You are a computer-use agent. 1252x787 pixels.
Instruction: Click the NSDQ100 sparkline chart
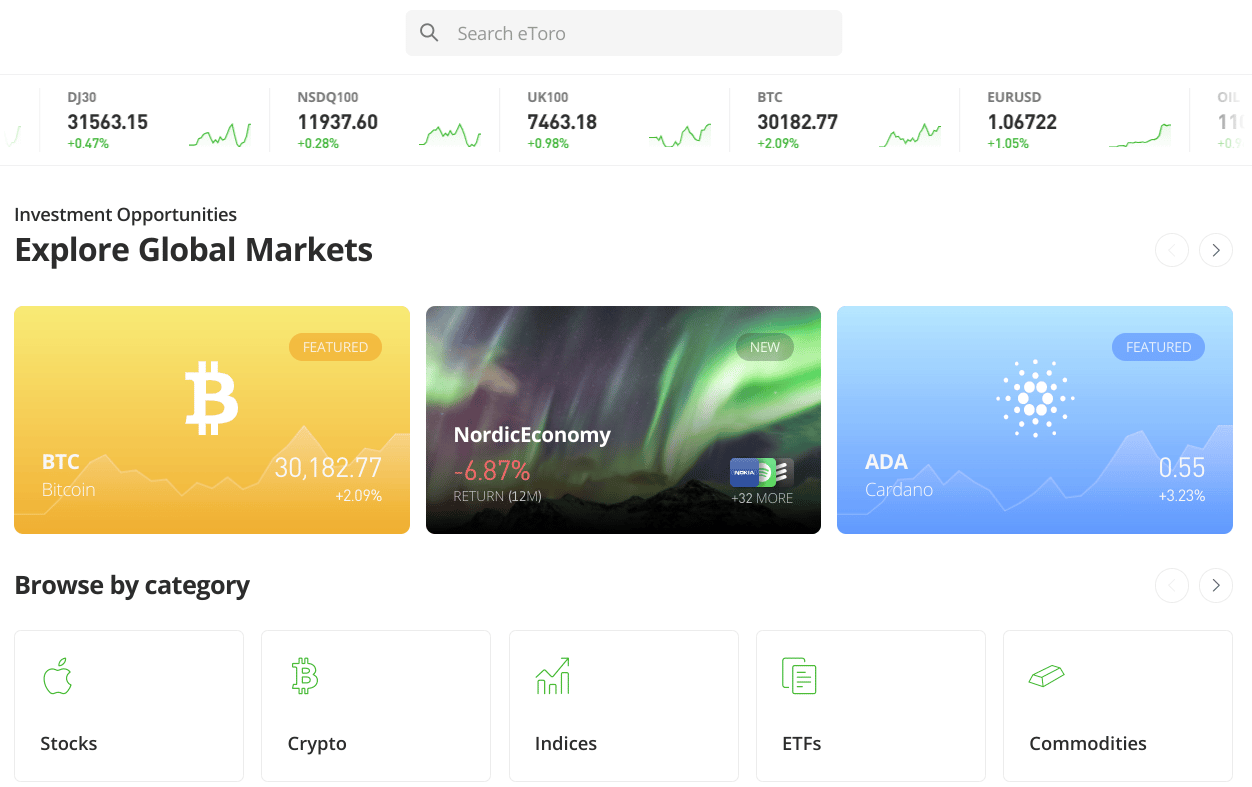450,135
